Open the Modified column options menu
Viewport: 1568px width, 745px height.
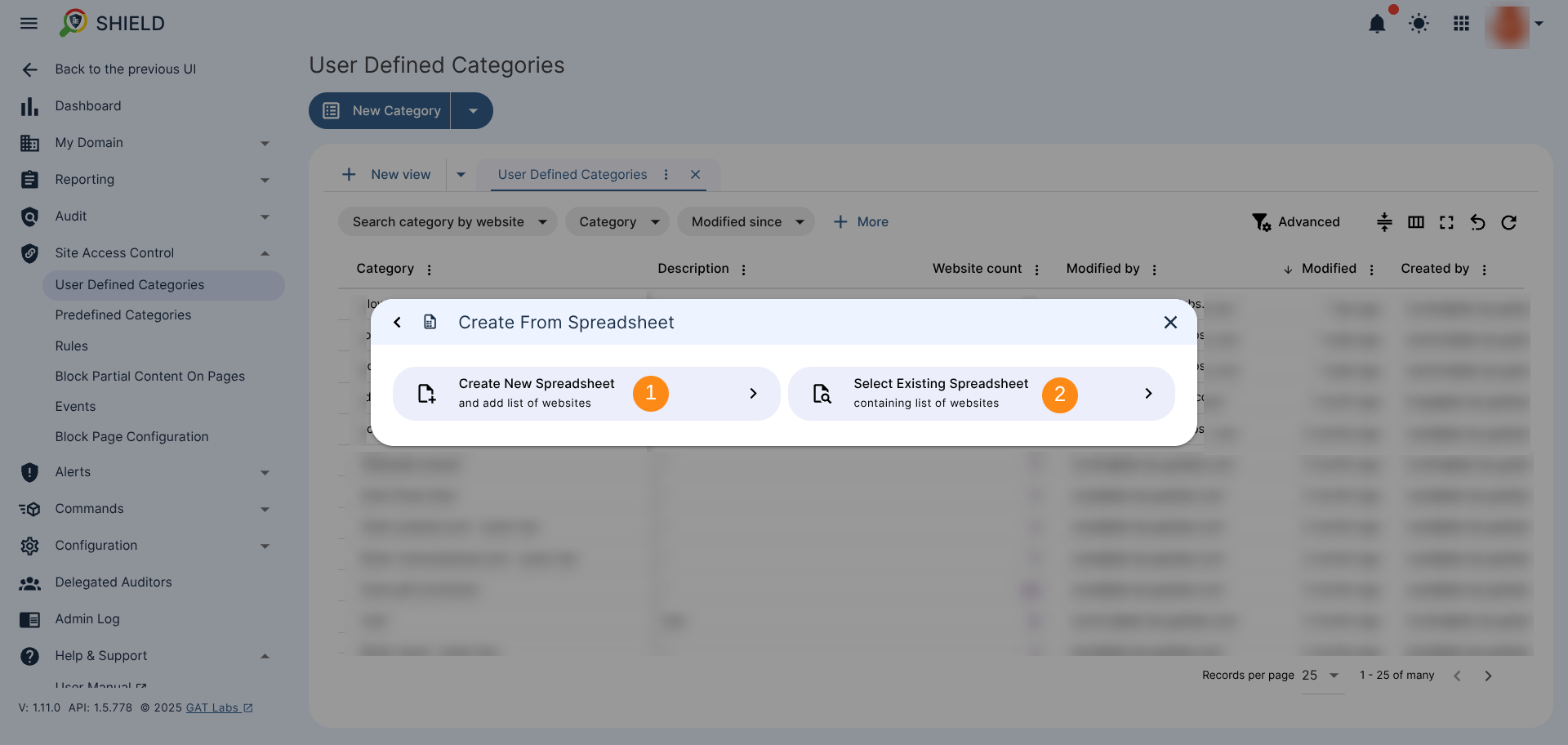coord(1372,270)
